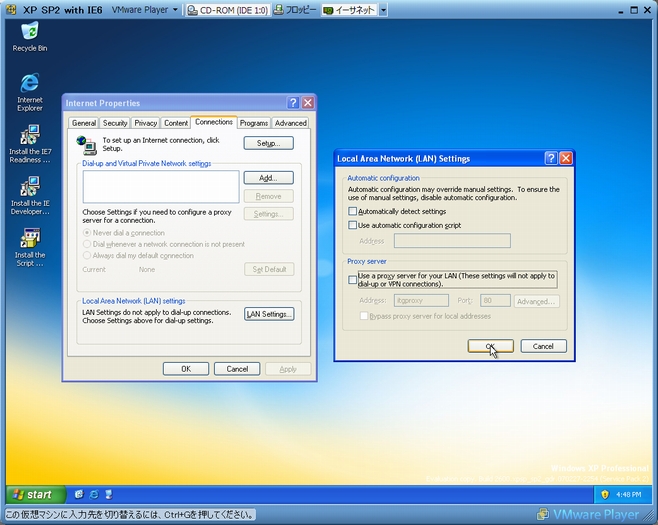Click the Set Default button
The image size is (658, 525).
coord(269,269)
